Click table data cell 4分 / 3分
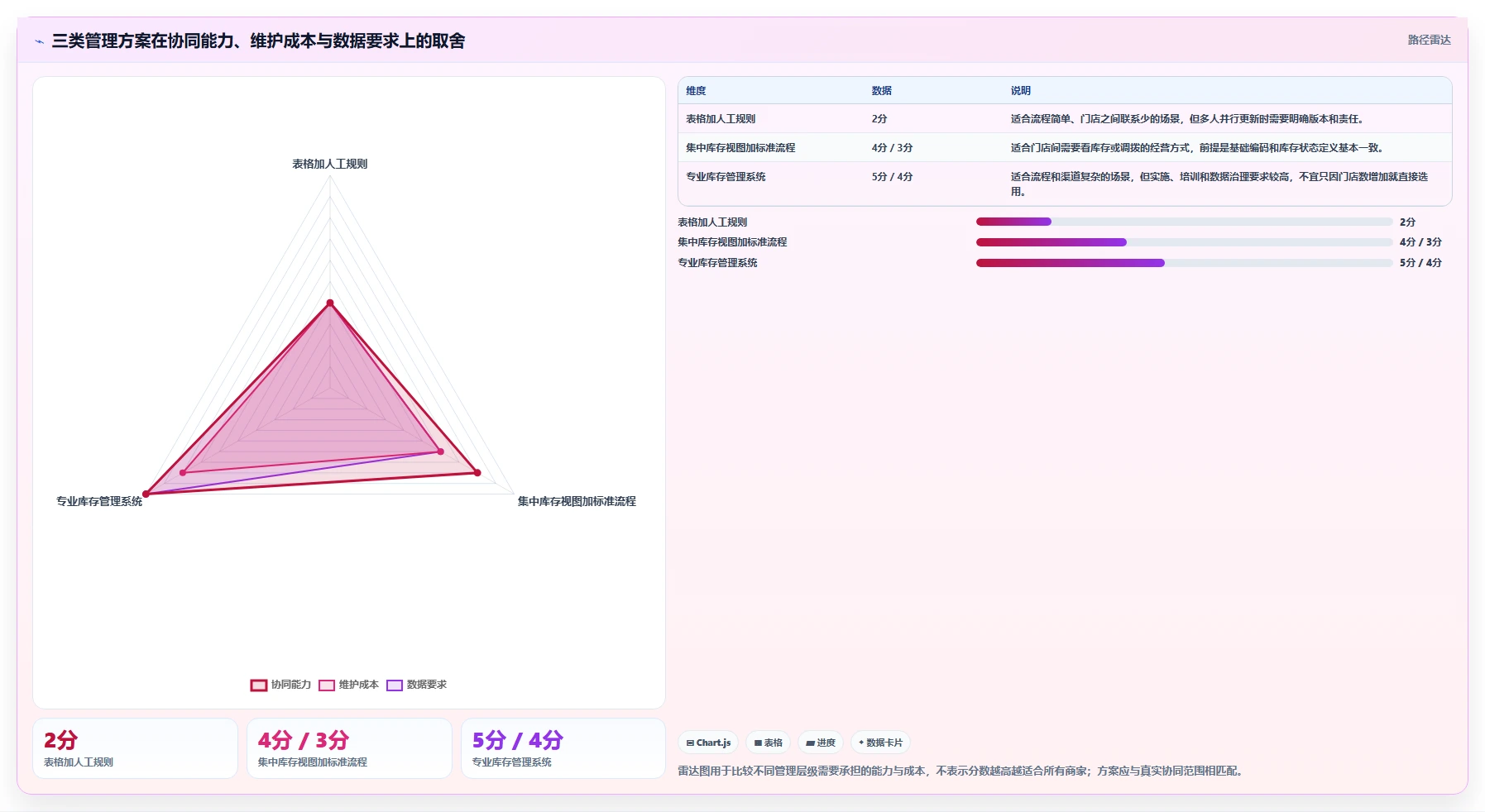 [892, 148]
